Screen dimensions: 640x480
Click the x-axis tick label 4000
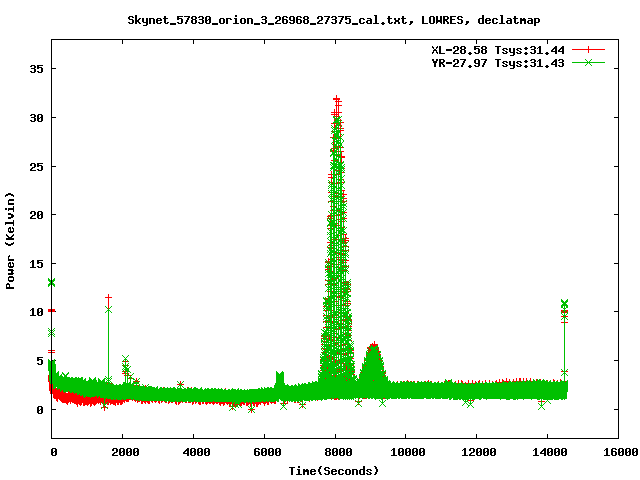(x=196, y=452)
